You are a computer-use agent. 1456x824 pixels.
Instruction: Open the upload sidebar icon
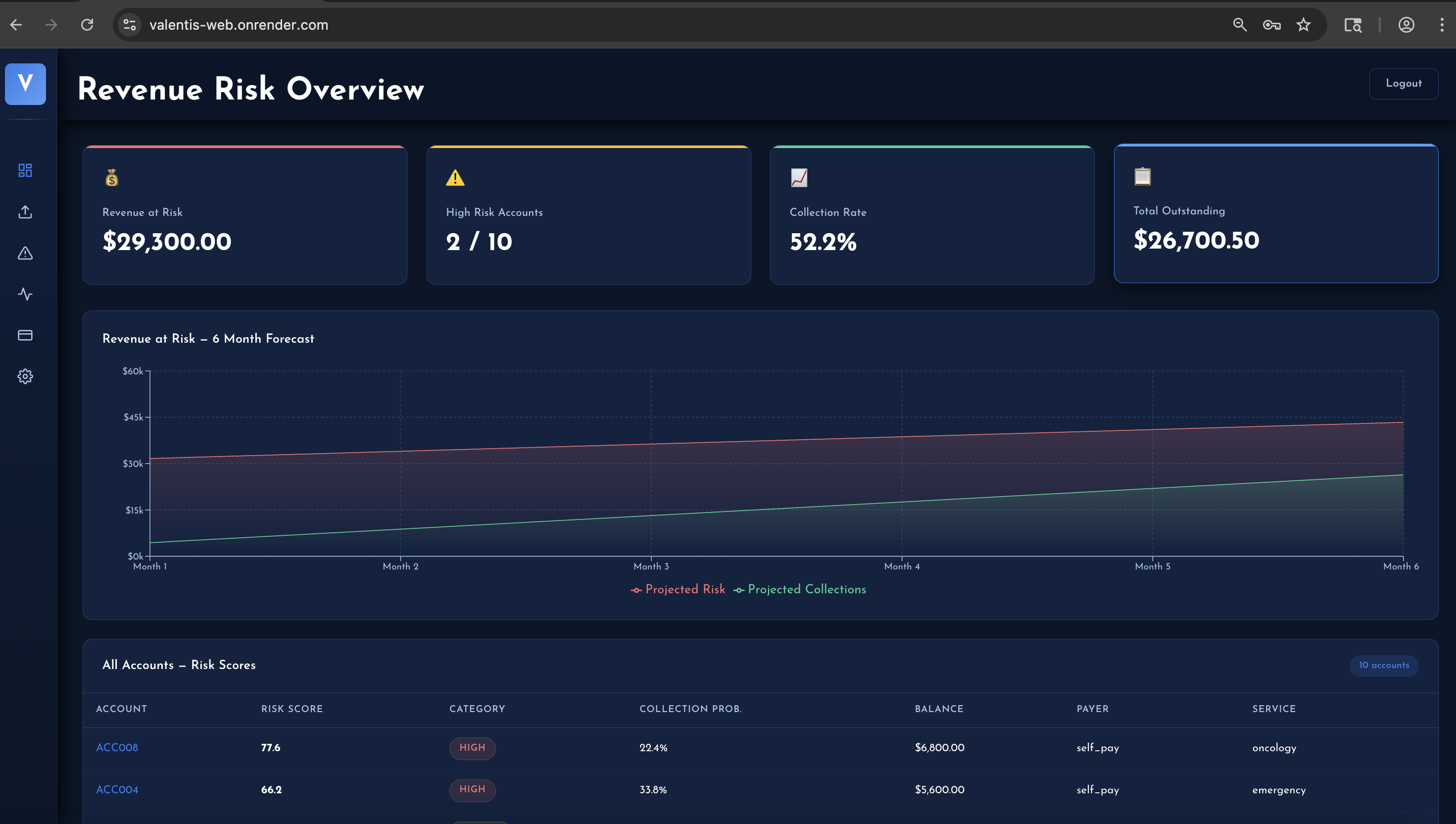pyautogui.click(x=25, y=211)
